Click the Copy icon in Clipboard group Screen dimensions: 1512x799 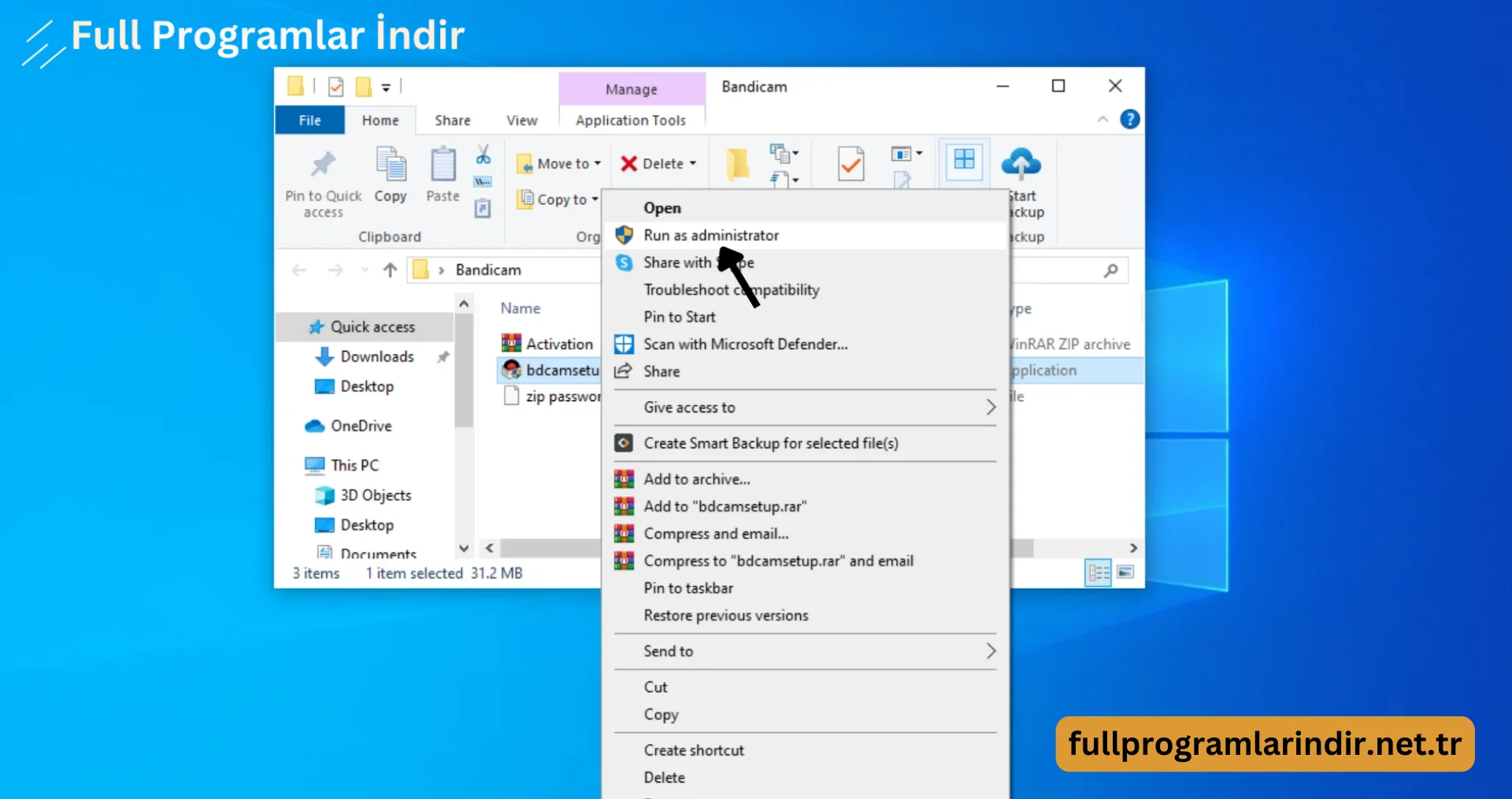391,164
